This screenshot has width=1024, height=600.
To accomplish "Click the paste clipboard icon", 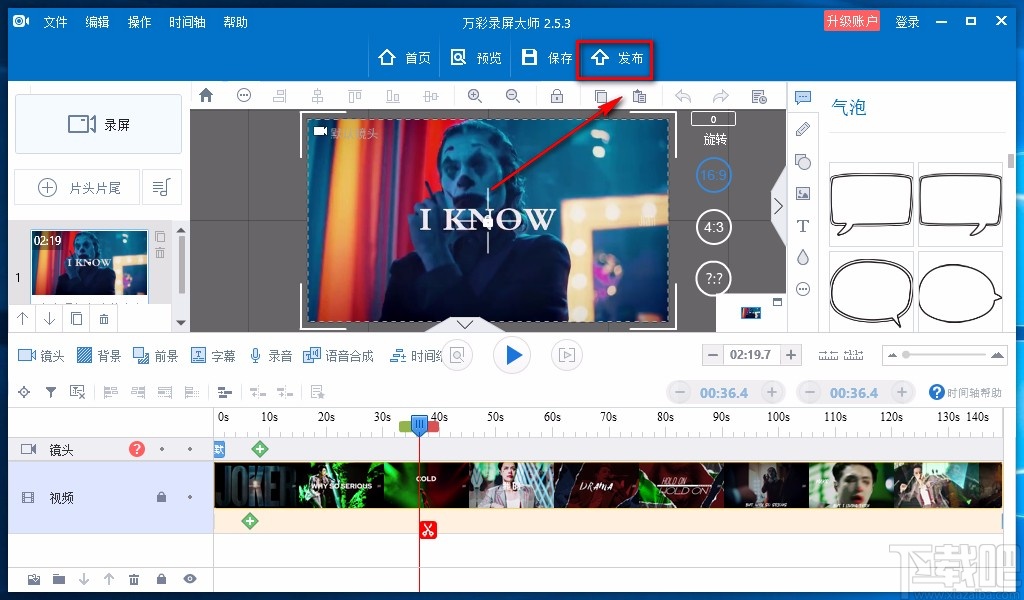I will pyautogui.click(x=639, y=97).
